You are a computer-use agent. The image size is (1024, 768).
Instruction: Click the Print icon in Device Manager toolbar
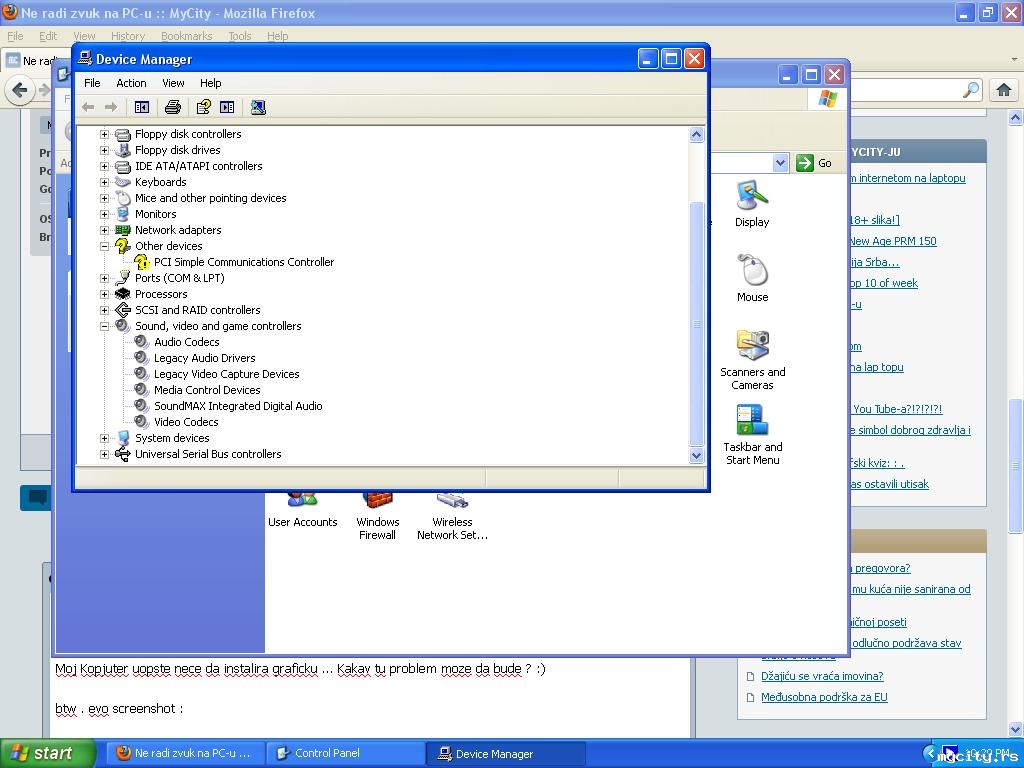tap(172, 107)
